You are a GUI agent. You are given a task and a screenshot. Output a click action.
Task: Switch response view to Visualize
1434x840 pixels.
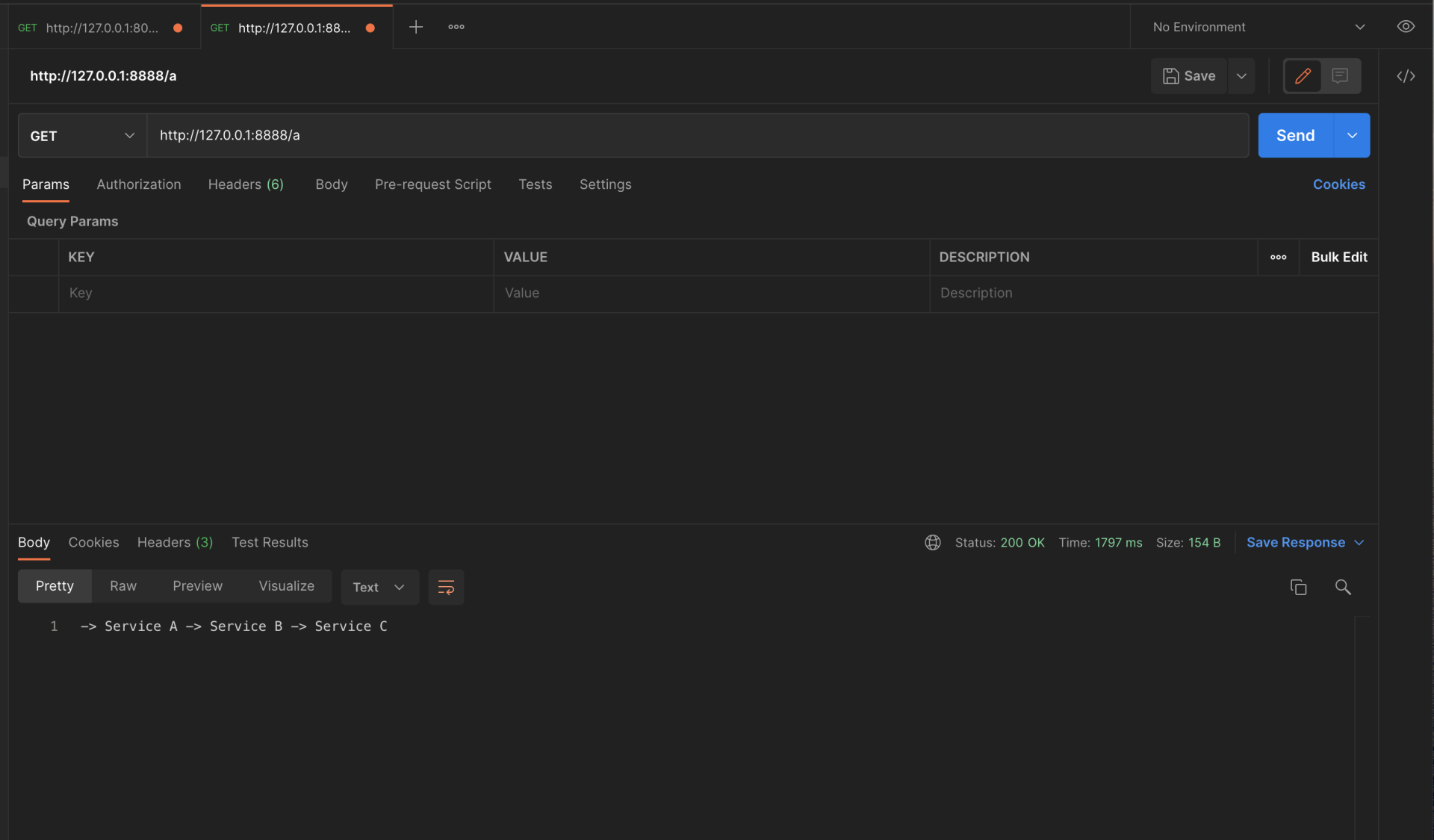coord(287,587)
